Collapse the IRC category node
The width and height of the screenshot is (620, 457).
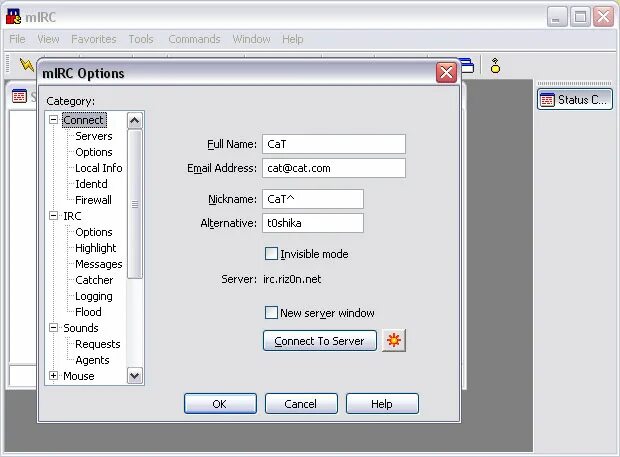(x=53, y=216)
